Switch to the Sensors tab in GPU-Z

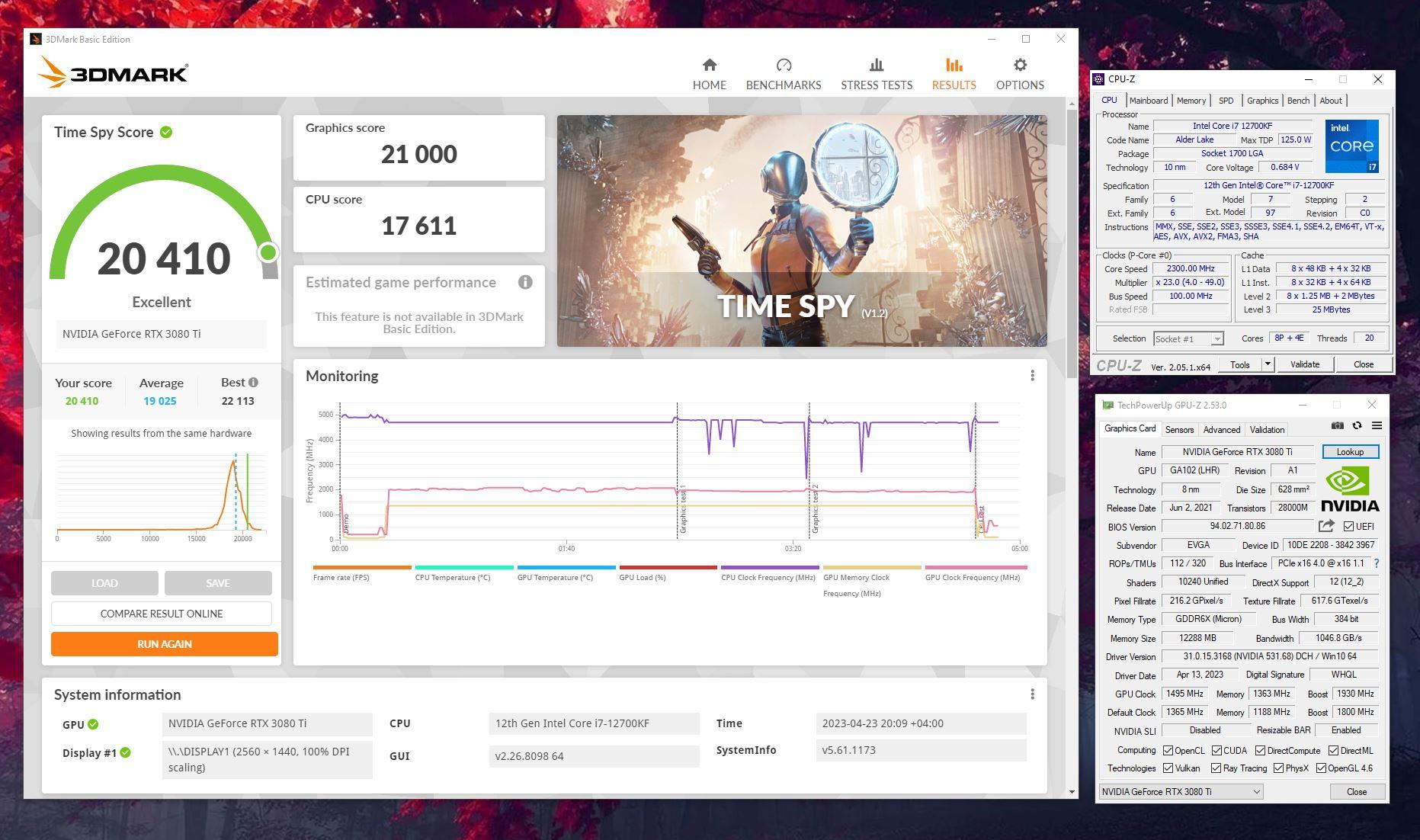(1179, 430)
